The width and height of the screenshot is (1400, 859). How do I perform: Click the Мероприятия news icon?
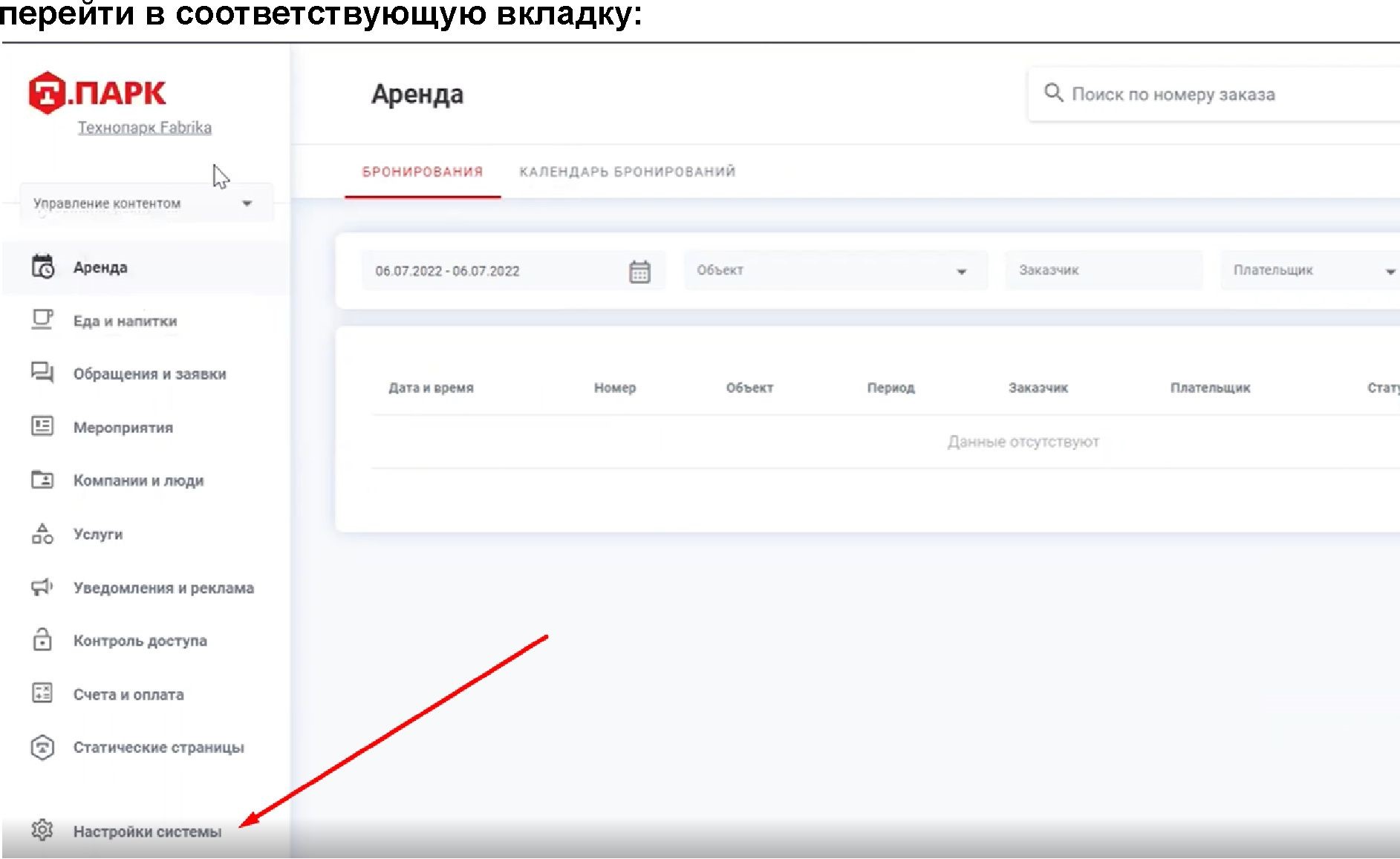[42, 426]
